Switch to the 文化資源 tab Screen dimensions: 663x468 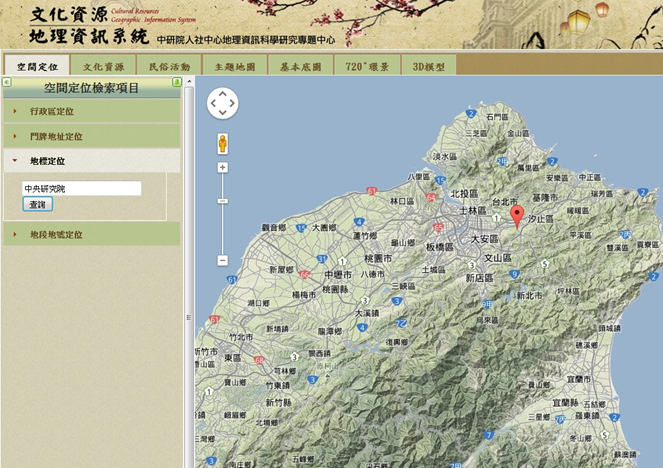[104, 66]
